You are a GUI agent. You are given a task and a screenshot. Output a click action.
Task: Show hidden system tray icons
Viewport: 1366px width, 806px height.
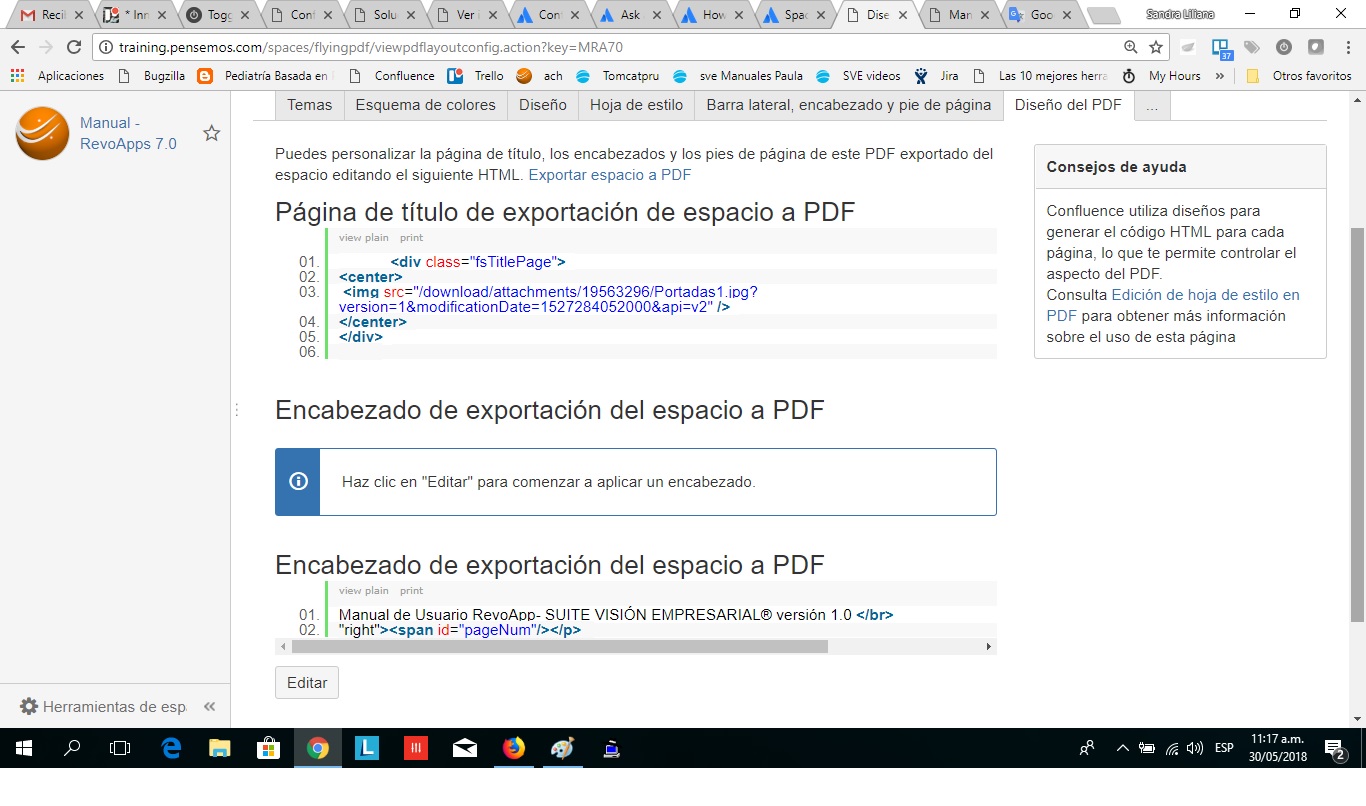(x=1122, y=748)
